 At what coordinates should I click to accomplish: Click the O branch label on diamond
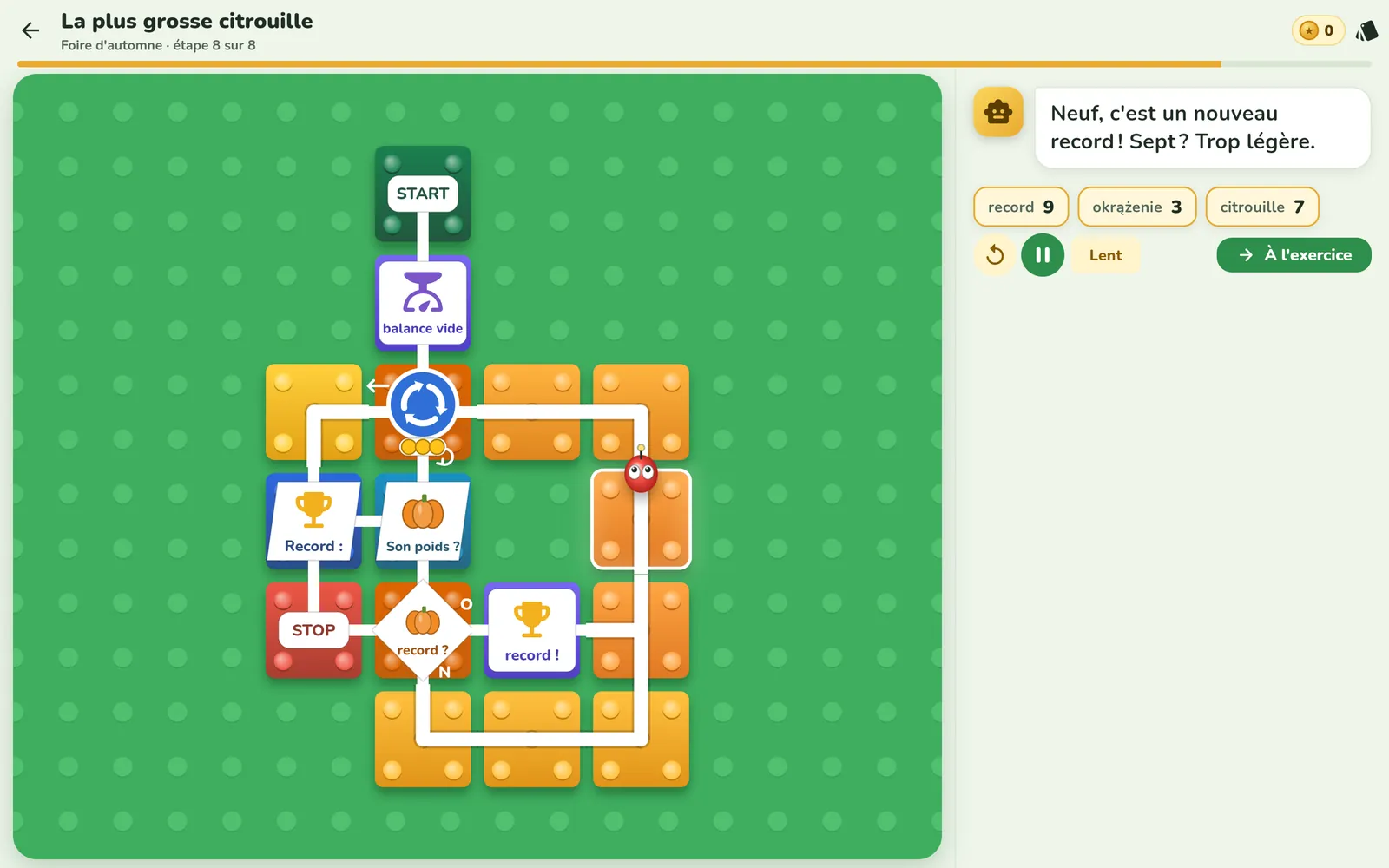466,604
